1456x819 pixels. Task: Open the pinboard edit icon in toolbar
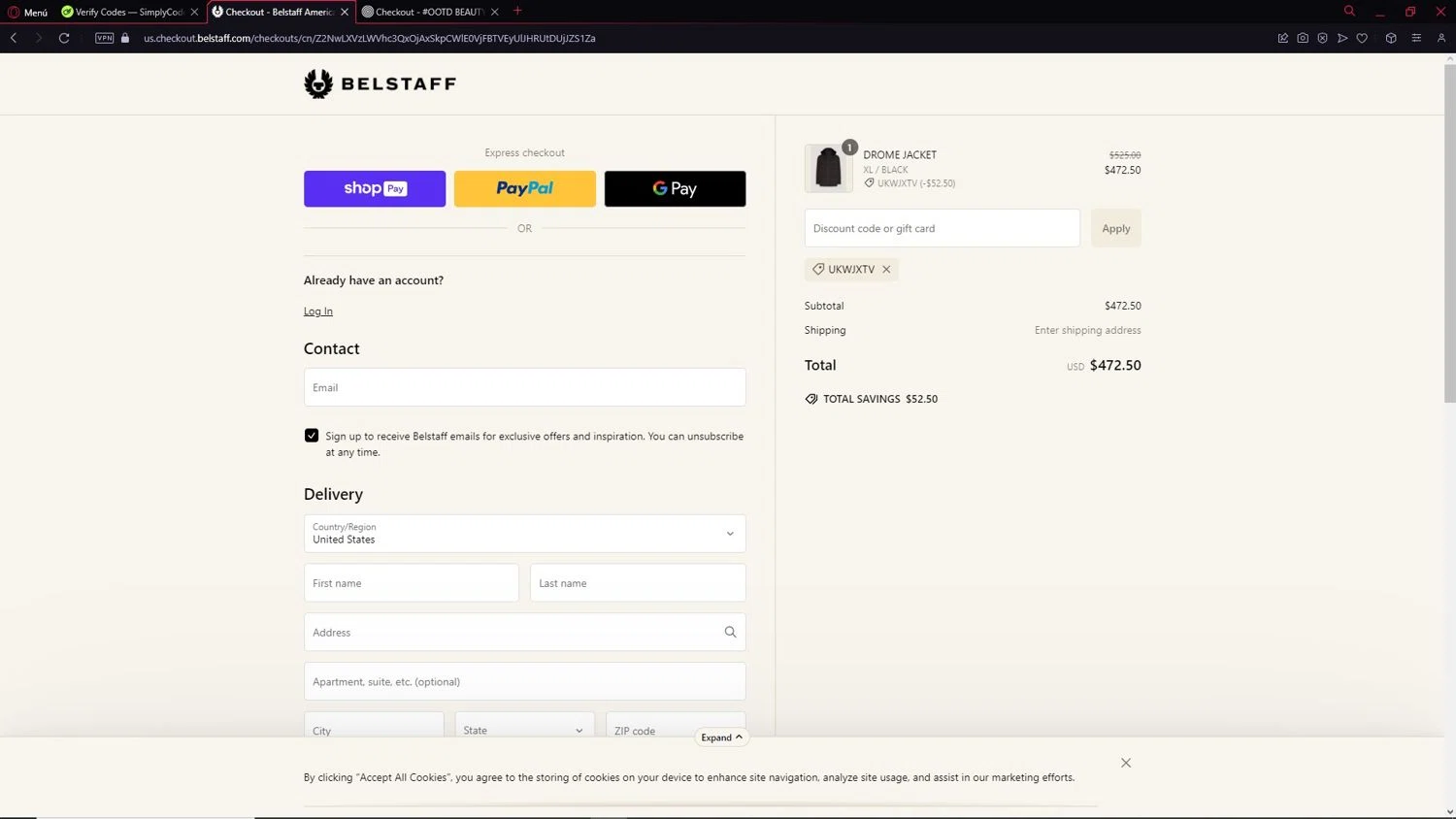coord(1283,38)
